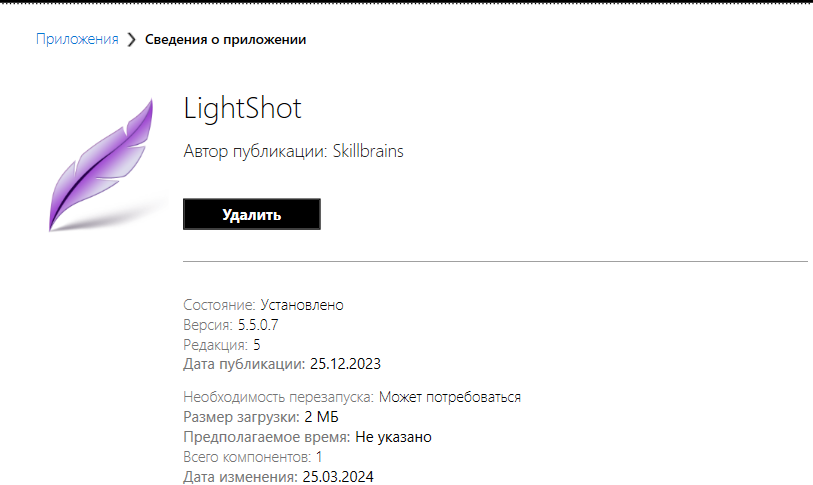
Task: Click the horizontal divider under Удалить
Action: [495, 262]
